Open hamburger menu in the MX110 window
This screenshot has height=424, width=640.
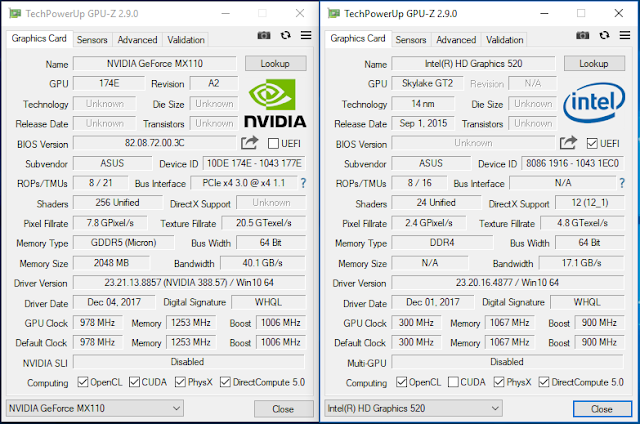click(306, 36)
